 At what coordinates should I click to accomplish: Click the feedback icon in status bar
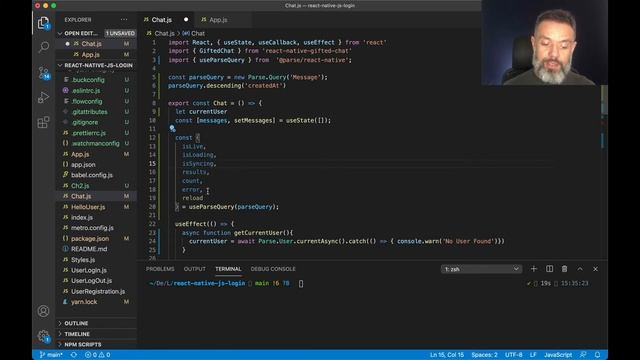point(583,355)
